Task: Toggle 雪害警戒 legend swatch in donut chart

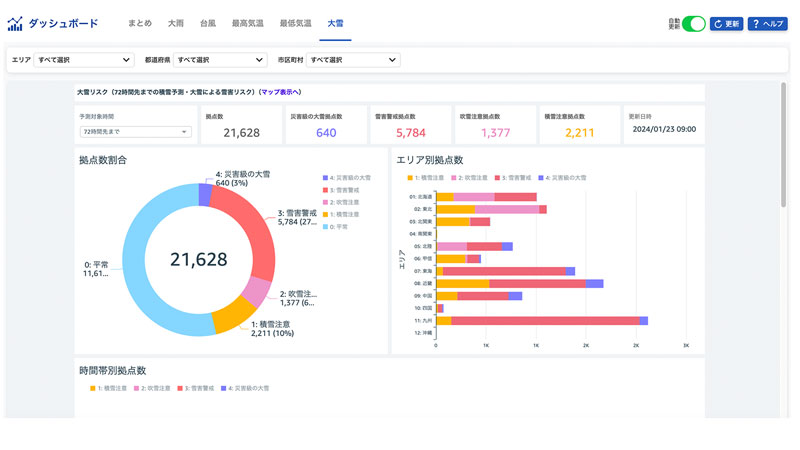Action: tap(326, 191)
